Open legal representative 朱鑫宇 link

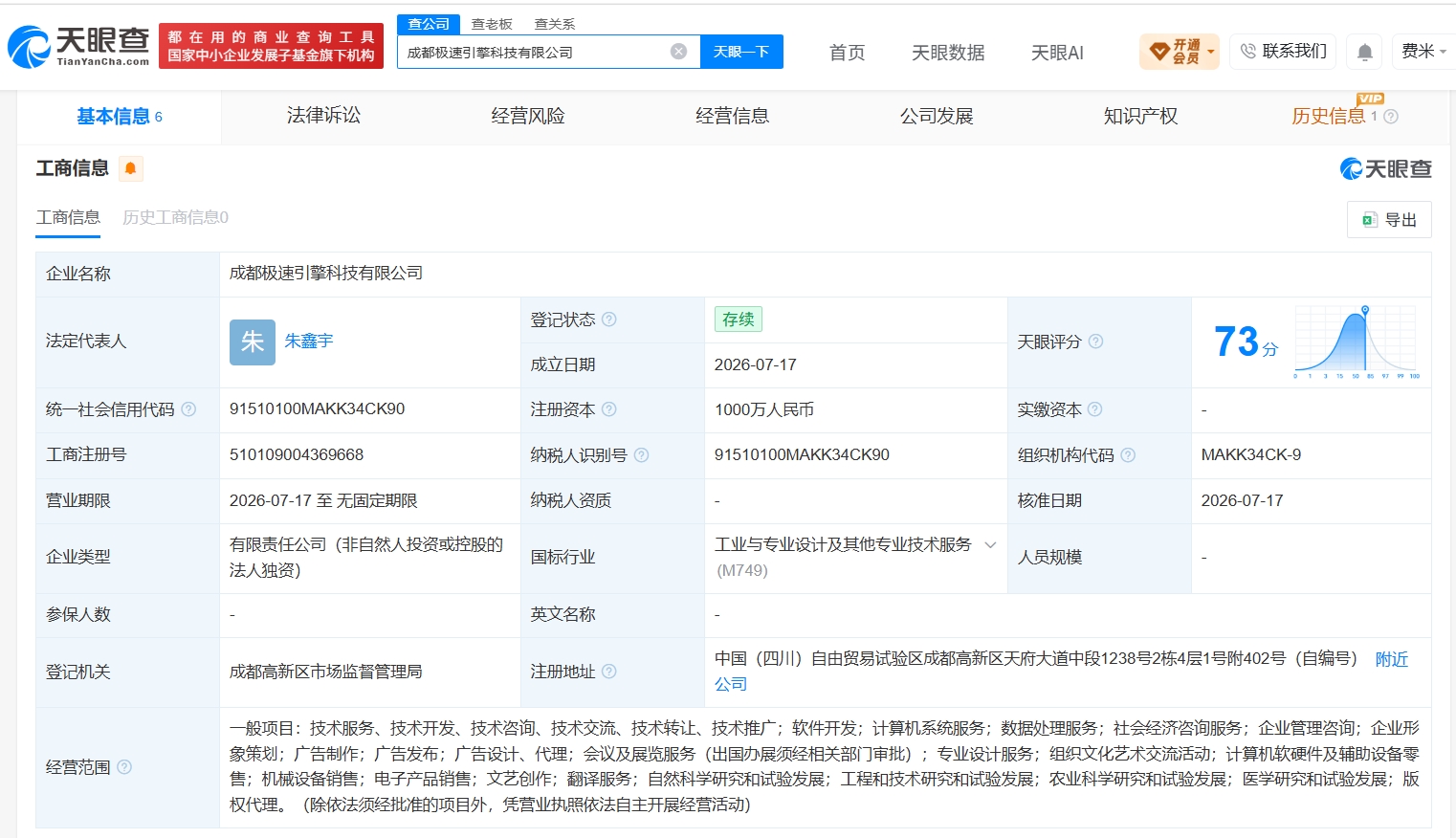pyautogui.click(x=309, y=341)
